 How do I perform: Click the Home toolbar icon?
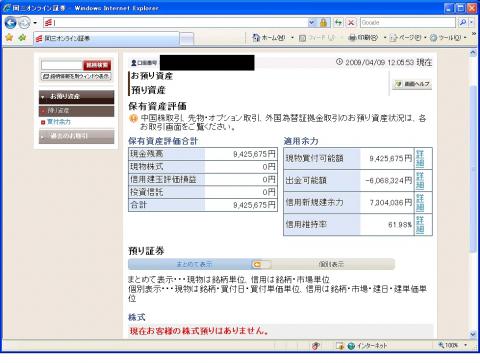coord(256,38)
